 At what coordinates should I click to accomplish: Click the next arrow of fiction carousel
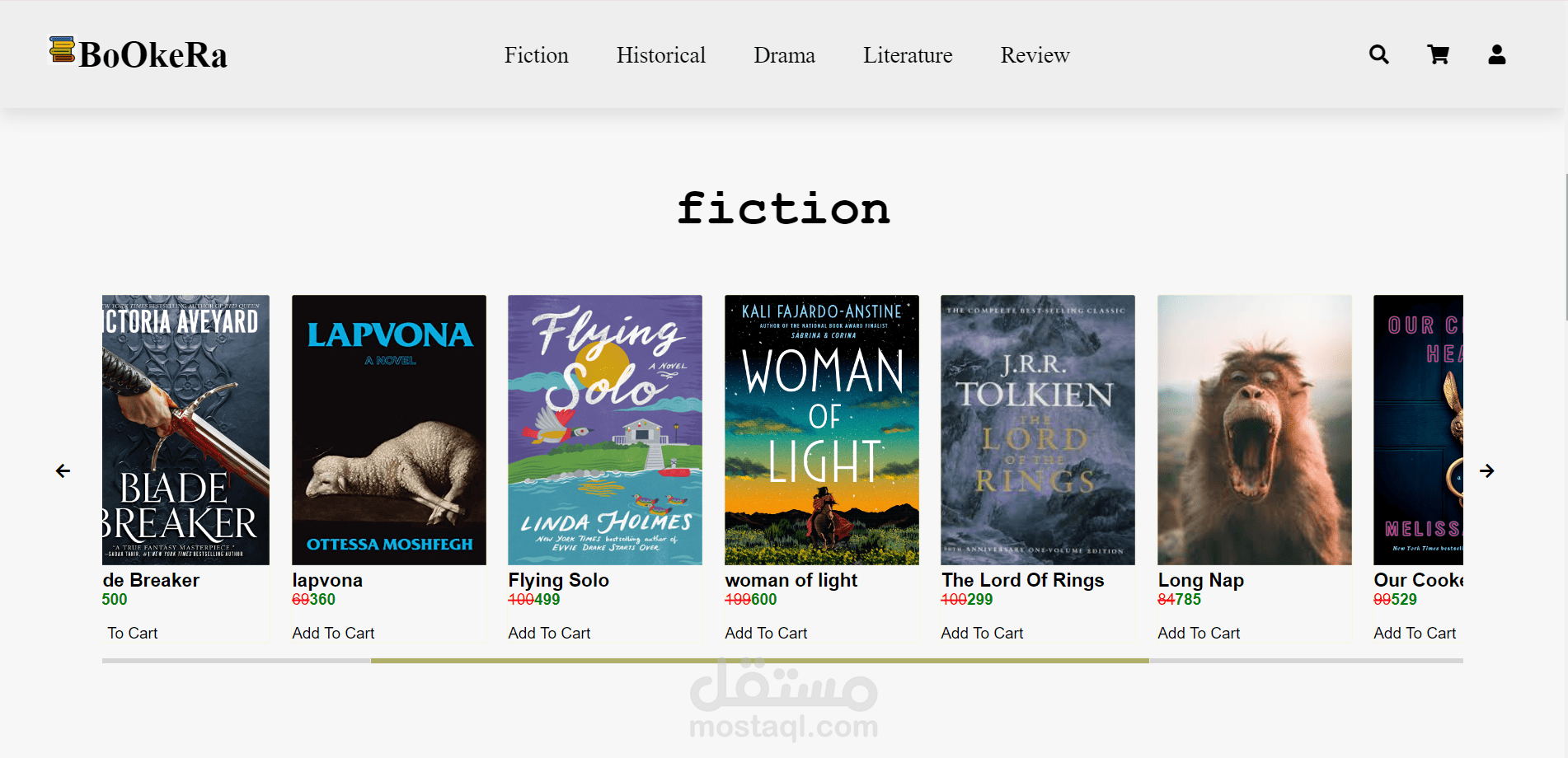(1487, 471)
